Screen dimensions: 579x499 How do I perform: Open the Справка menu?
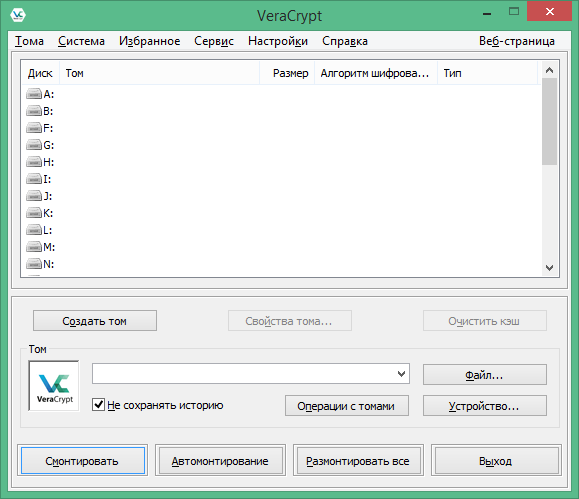[x=345, y=41]
